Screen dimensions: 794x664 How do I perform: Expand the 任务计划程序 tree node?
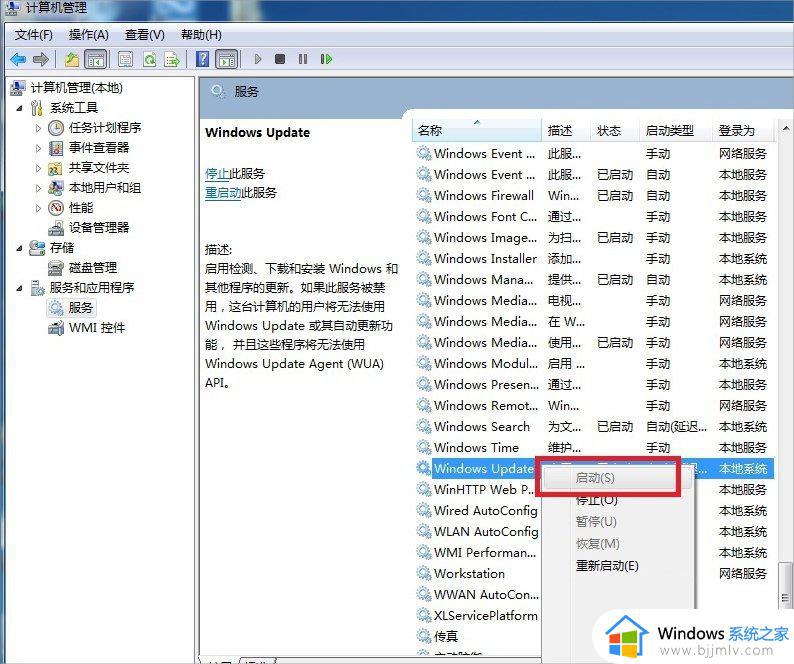pos(38,128)
